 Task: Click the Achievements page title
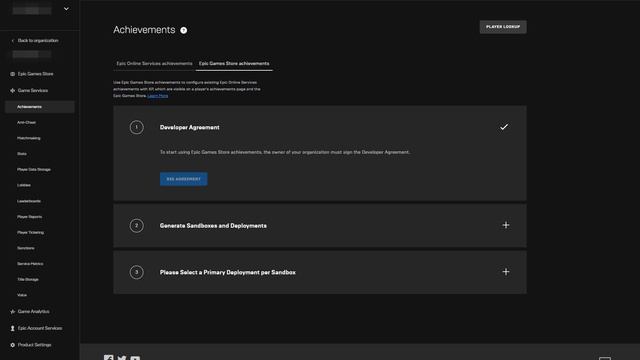click(144, 30)
